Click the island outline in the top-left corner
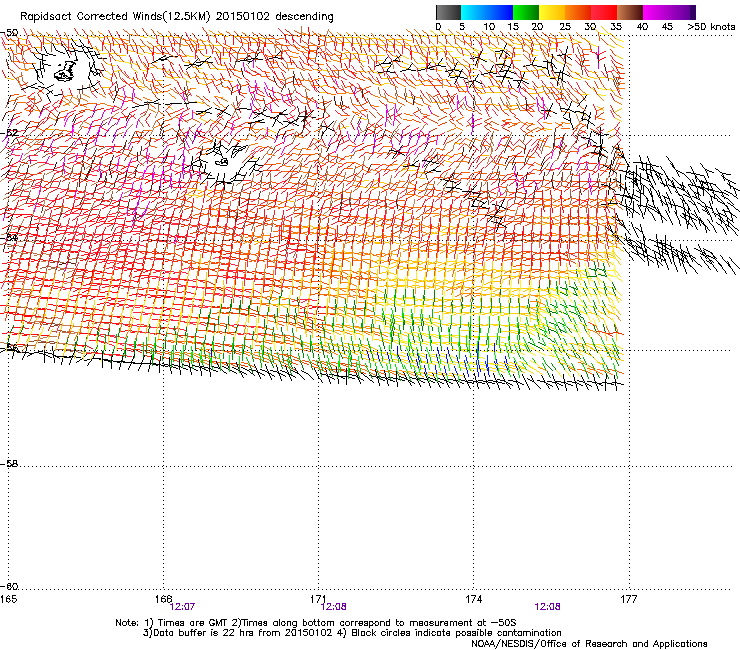The image size is (740, 650). coord(65,71)
